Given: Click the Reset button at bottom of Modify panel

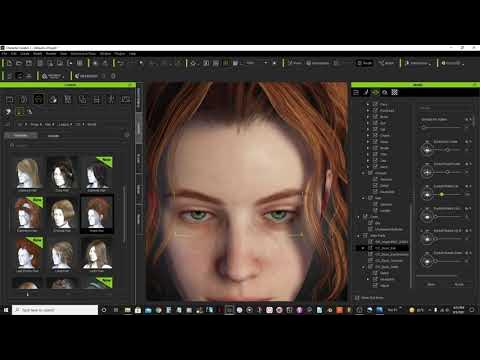Looking at the screenshot, I should pos(459,284).
